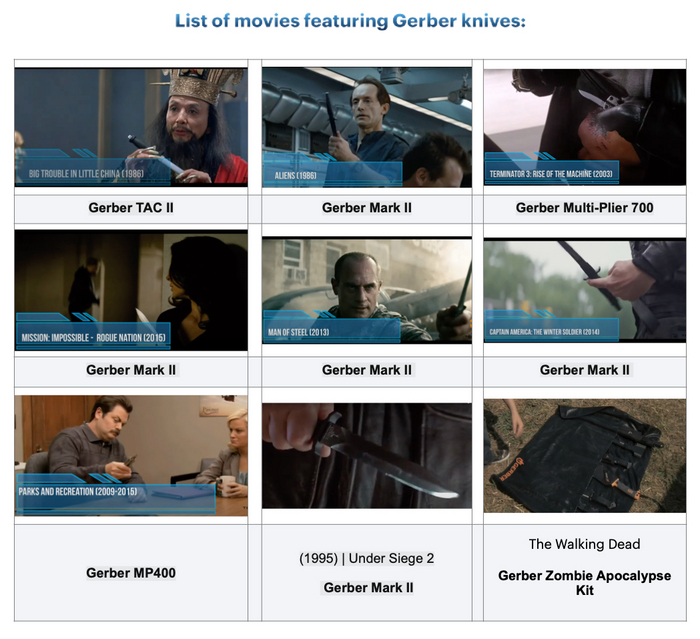Click the 'CAPTAIN AMERICA: THE WINTER SOLDIER' banner

(x=552, y=330)
